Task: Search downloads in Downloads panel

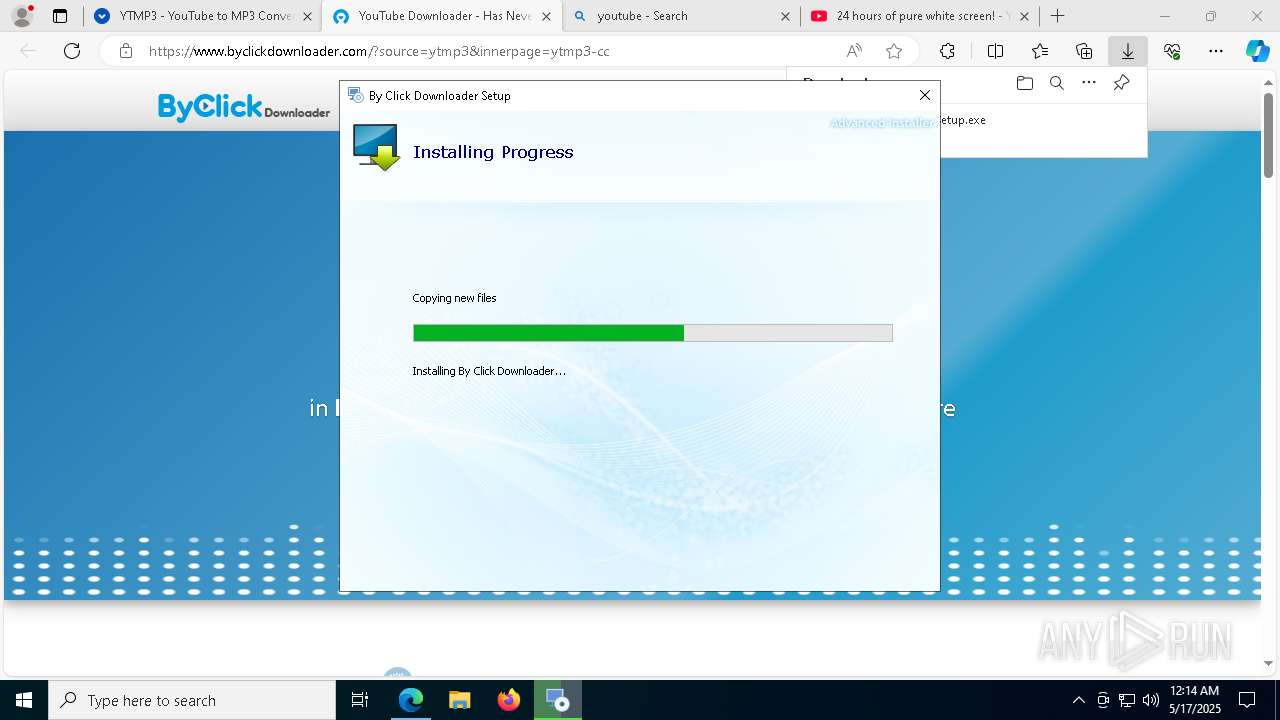Action: [x=1056, y=83]
